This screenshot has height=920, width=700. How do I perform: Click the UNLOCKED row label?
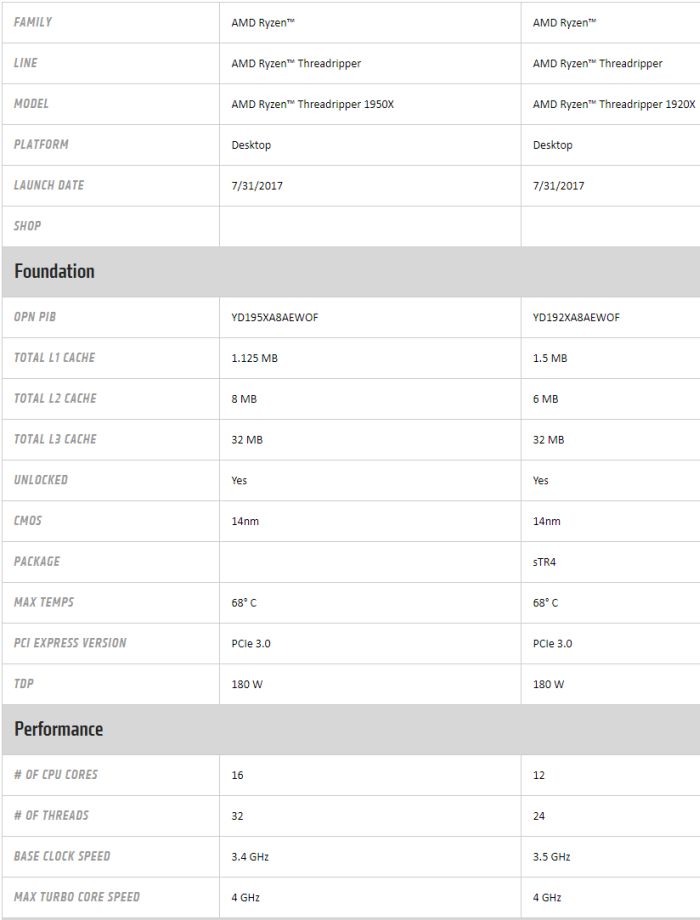point(41,480)
